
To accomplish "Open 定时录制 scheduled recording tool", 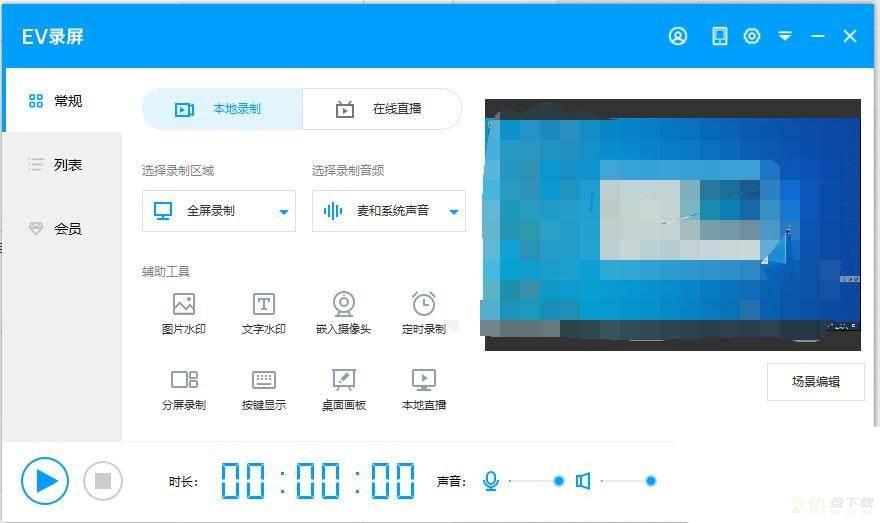I will tap(424, 313).
